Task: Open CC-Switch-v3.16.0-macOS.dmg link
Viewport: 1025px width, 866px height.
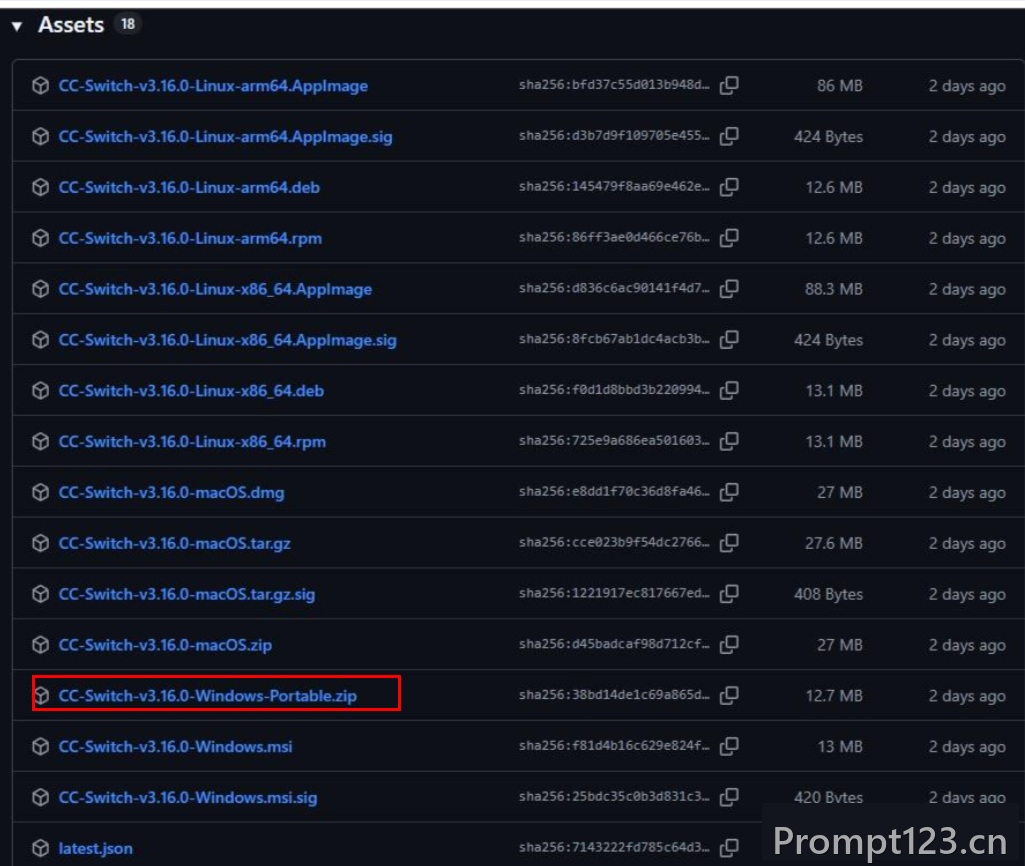Action: tap(171, 492)
